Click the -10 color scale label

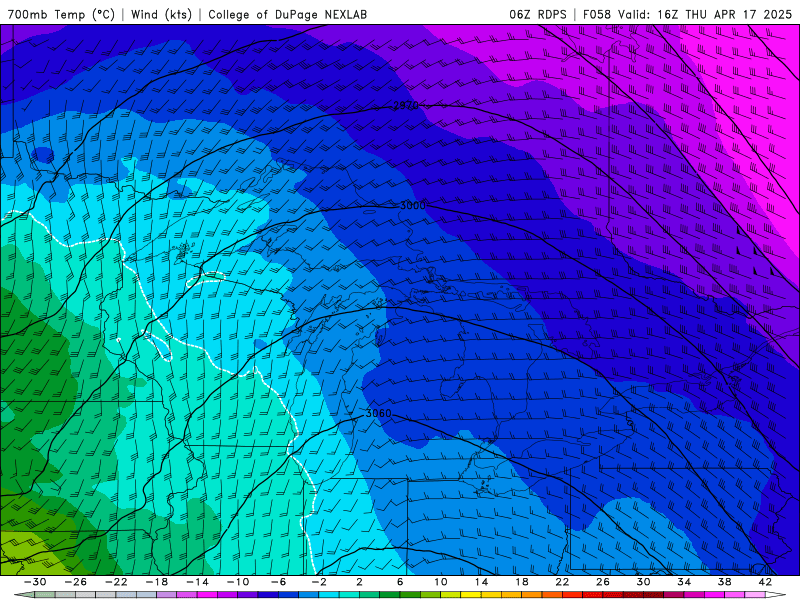[238, 582]
